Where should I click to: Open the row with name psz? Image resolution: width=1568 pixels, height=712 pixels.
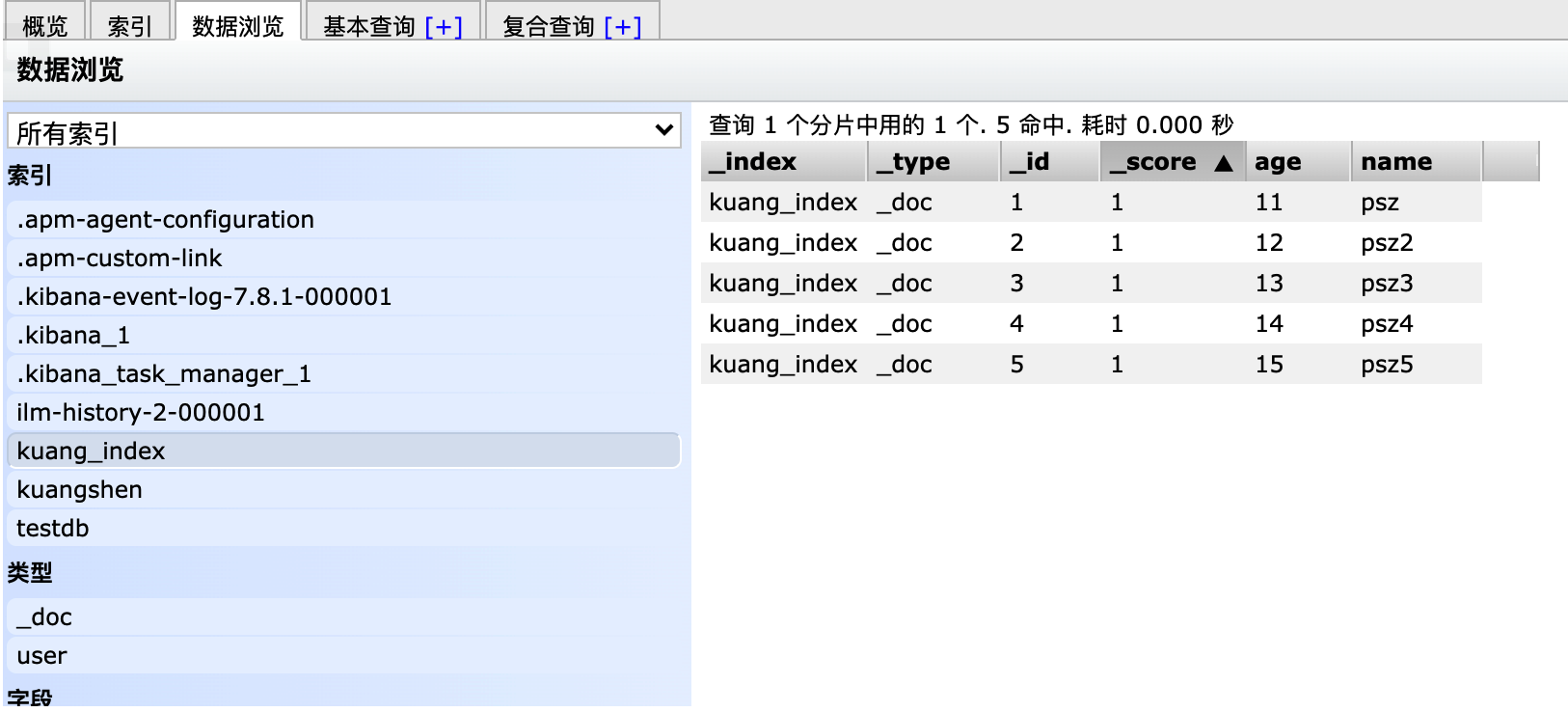pyautogui.click(x=1092, y=203)
